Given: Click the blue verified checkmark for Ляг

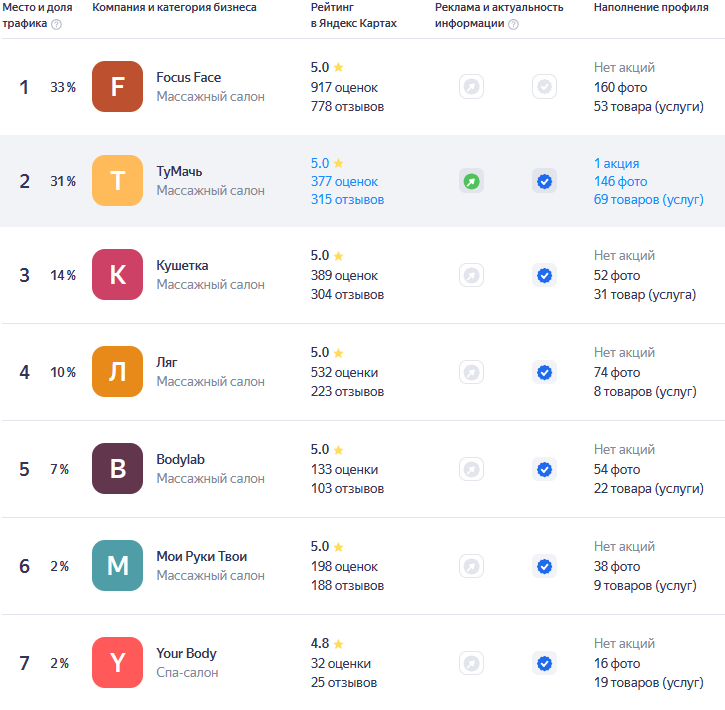Looking at the screenshot, I should [x=544, y=372].
